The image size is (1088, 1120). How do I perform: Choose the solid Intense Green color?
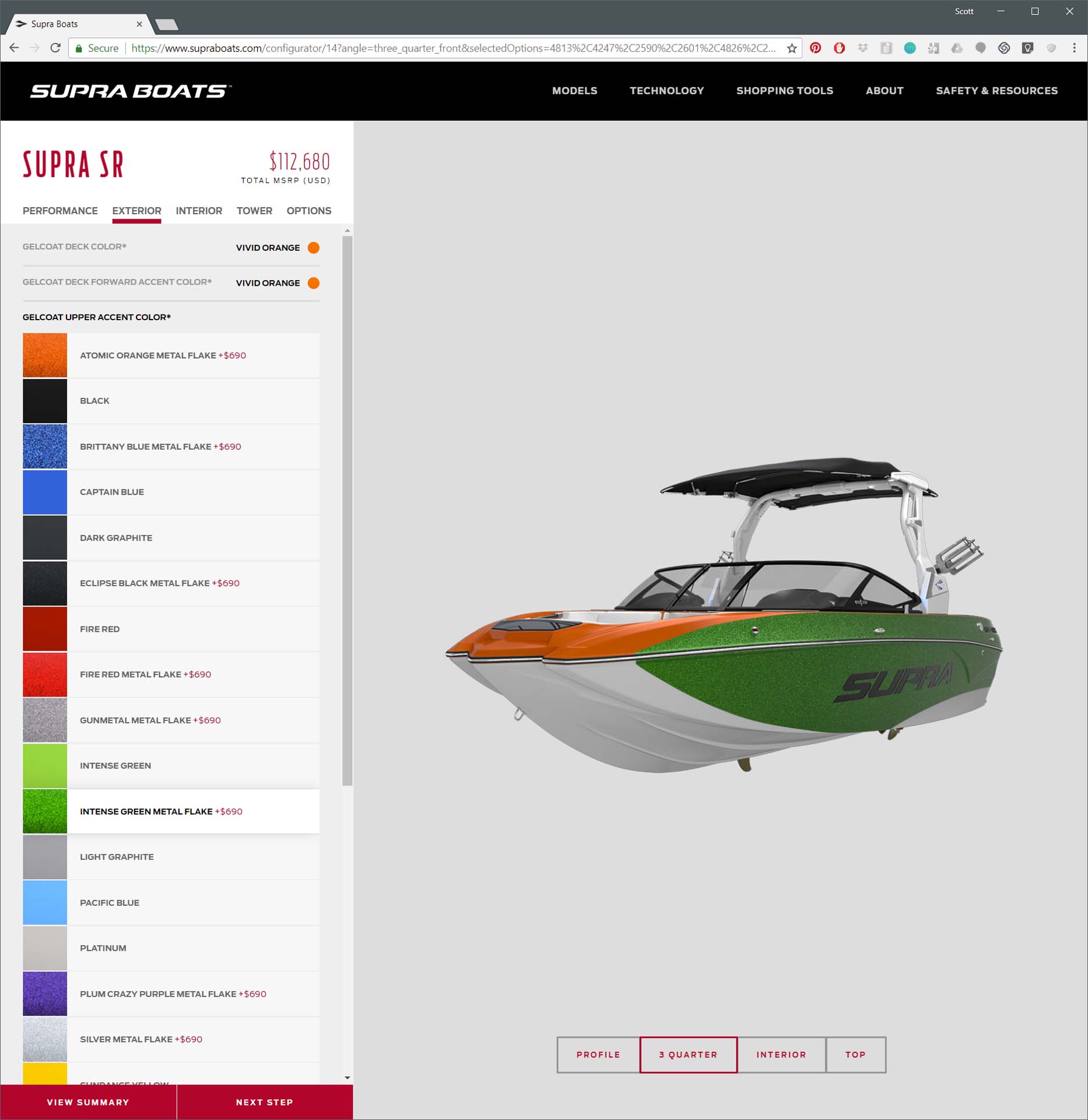[171, 765]
